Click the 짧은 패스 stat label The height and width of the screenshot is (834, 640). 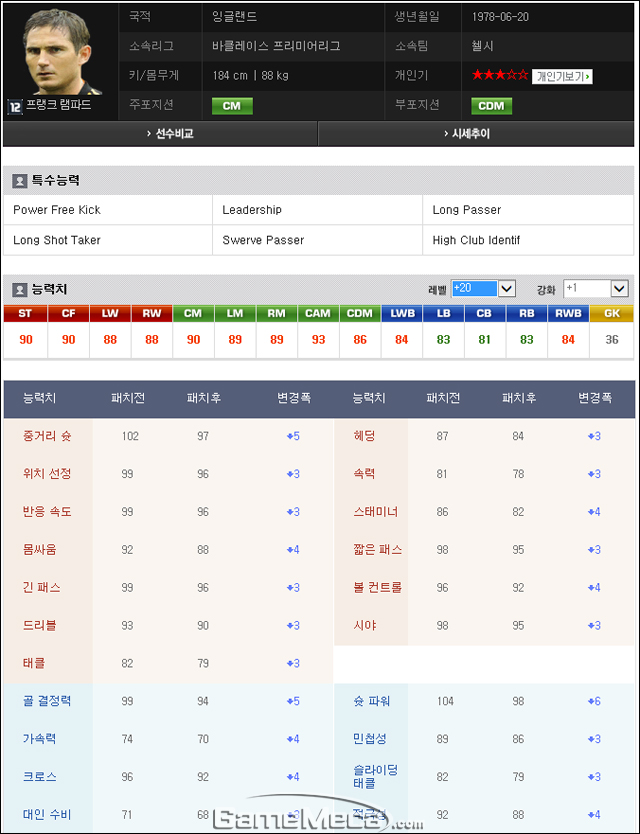[378, 549]
